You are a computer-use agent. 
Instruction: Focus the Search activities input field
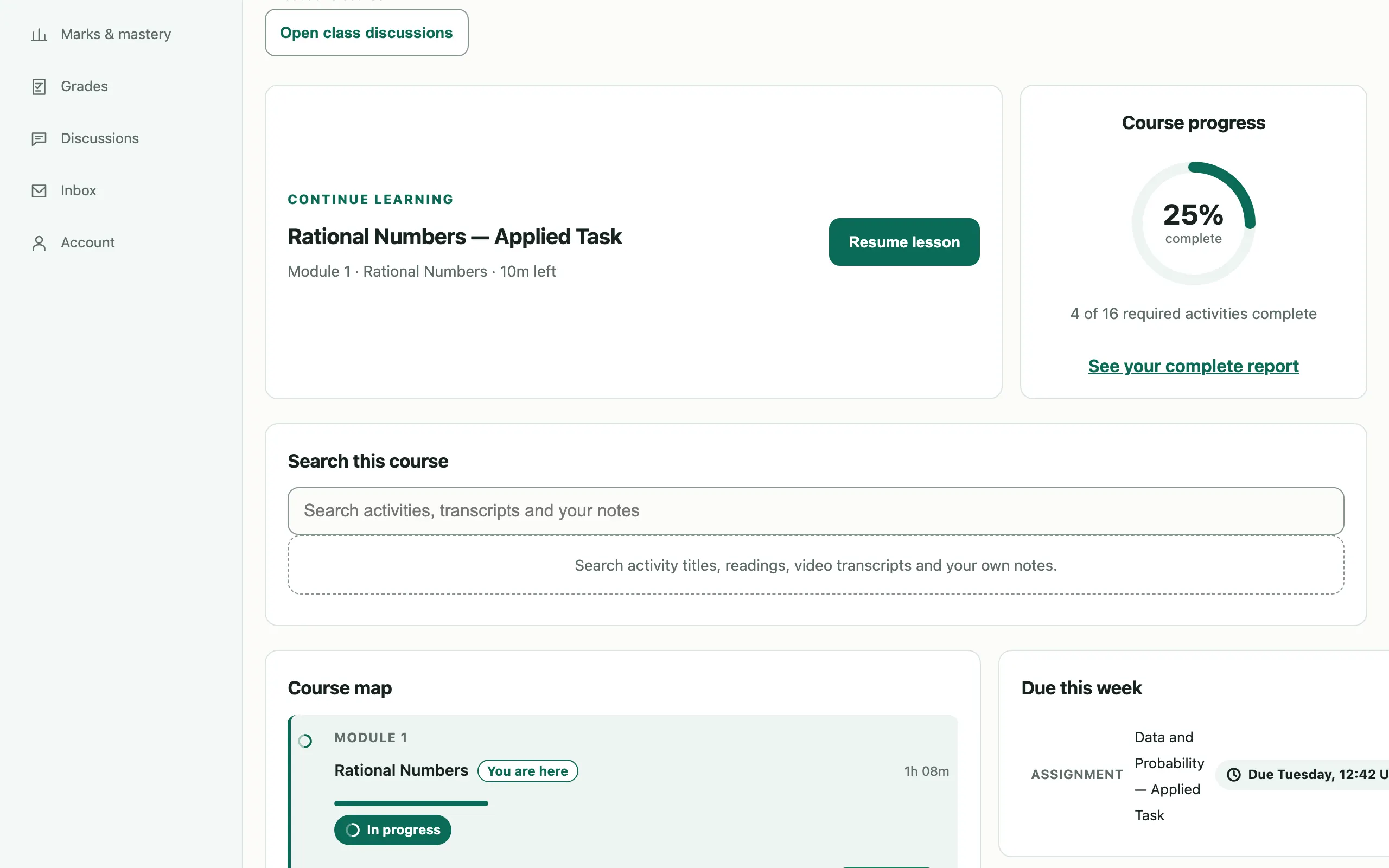coord(815,511)
